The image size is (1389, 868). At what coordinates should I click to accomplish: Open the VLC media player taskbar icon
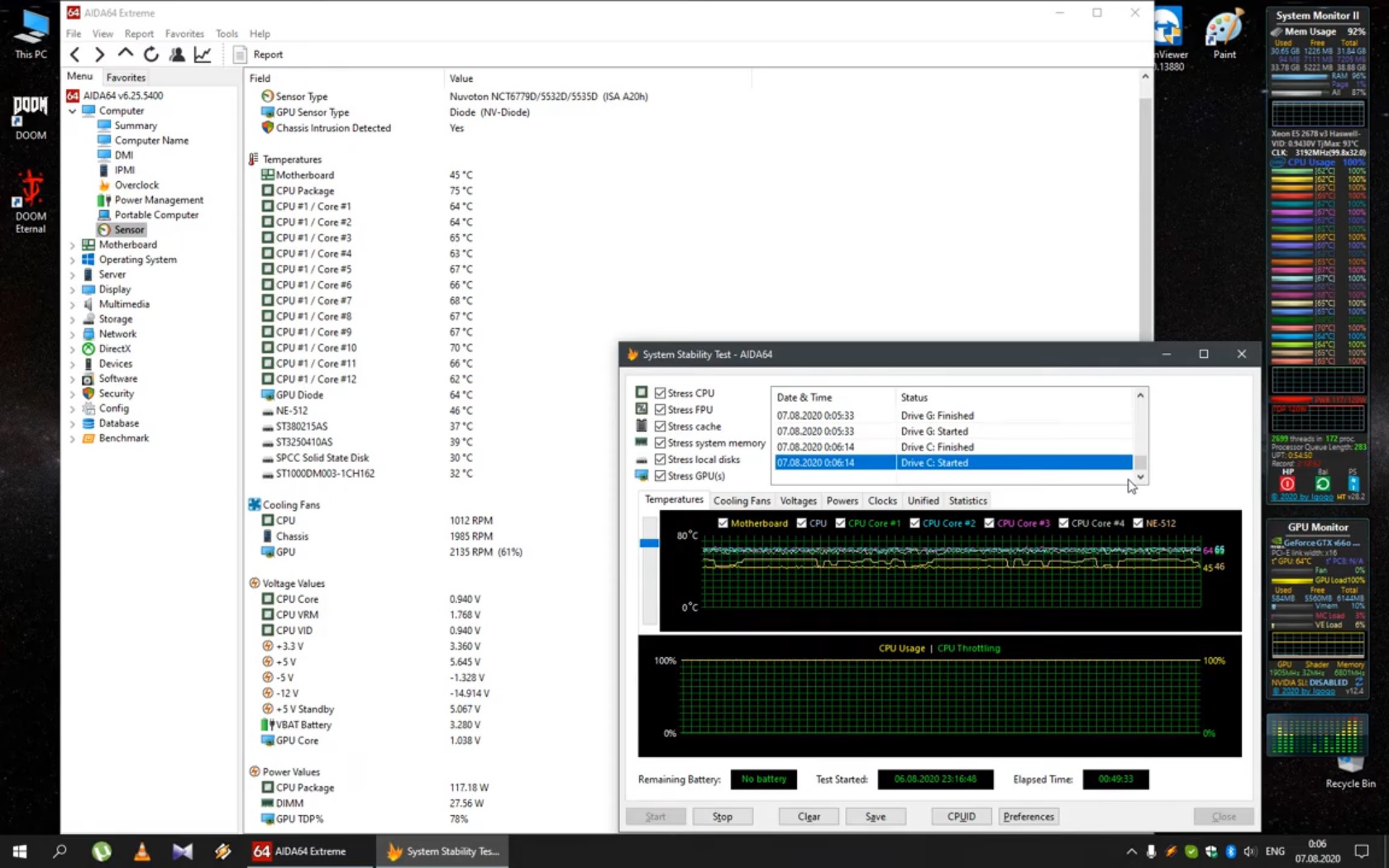coord(142,851)
